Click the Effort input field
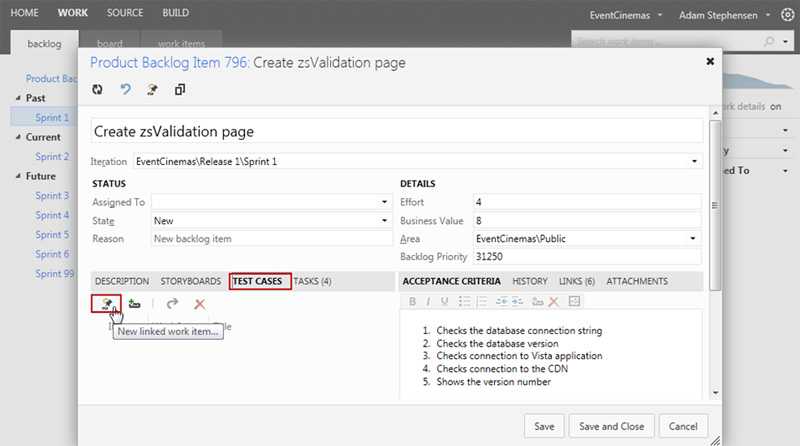This screenshot has height=446, width=800. (x=586, y=202)
